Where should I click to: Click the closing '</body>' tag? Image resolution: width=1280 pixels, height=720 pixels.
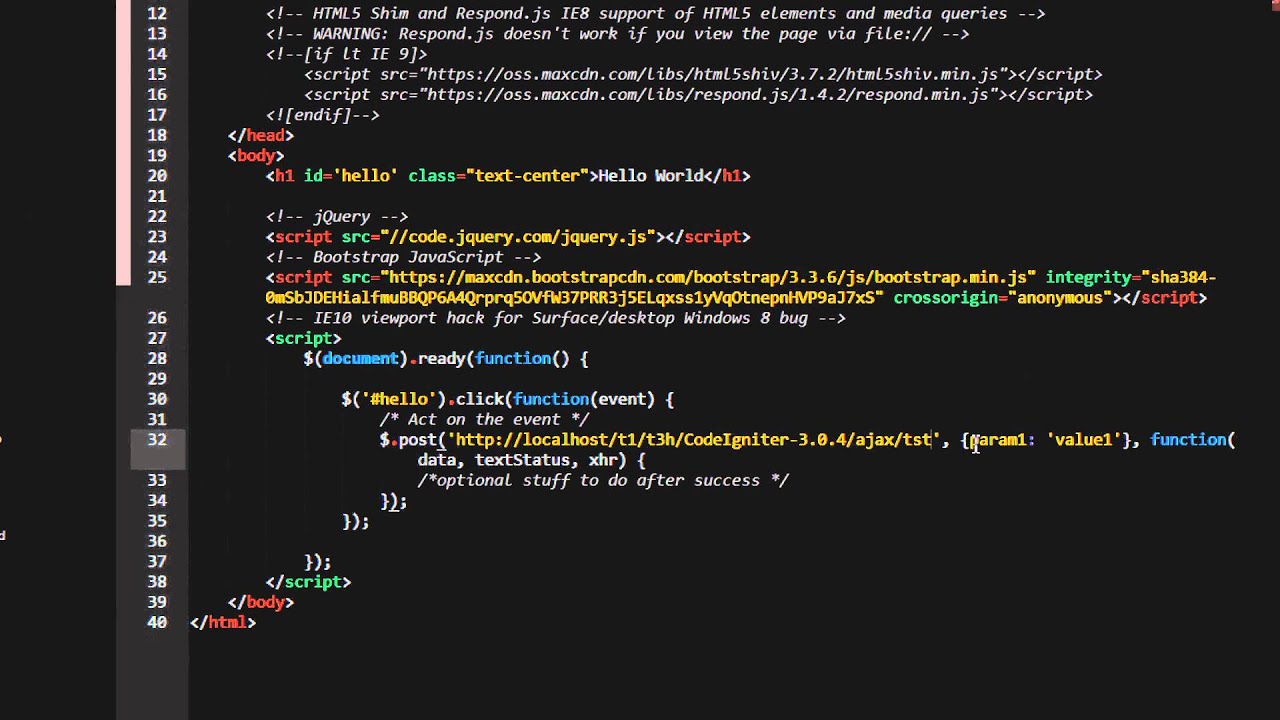[x=261, y=602]
